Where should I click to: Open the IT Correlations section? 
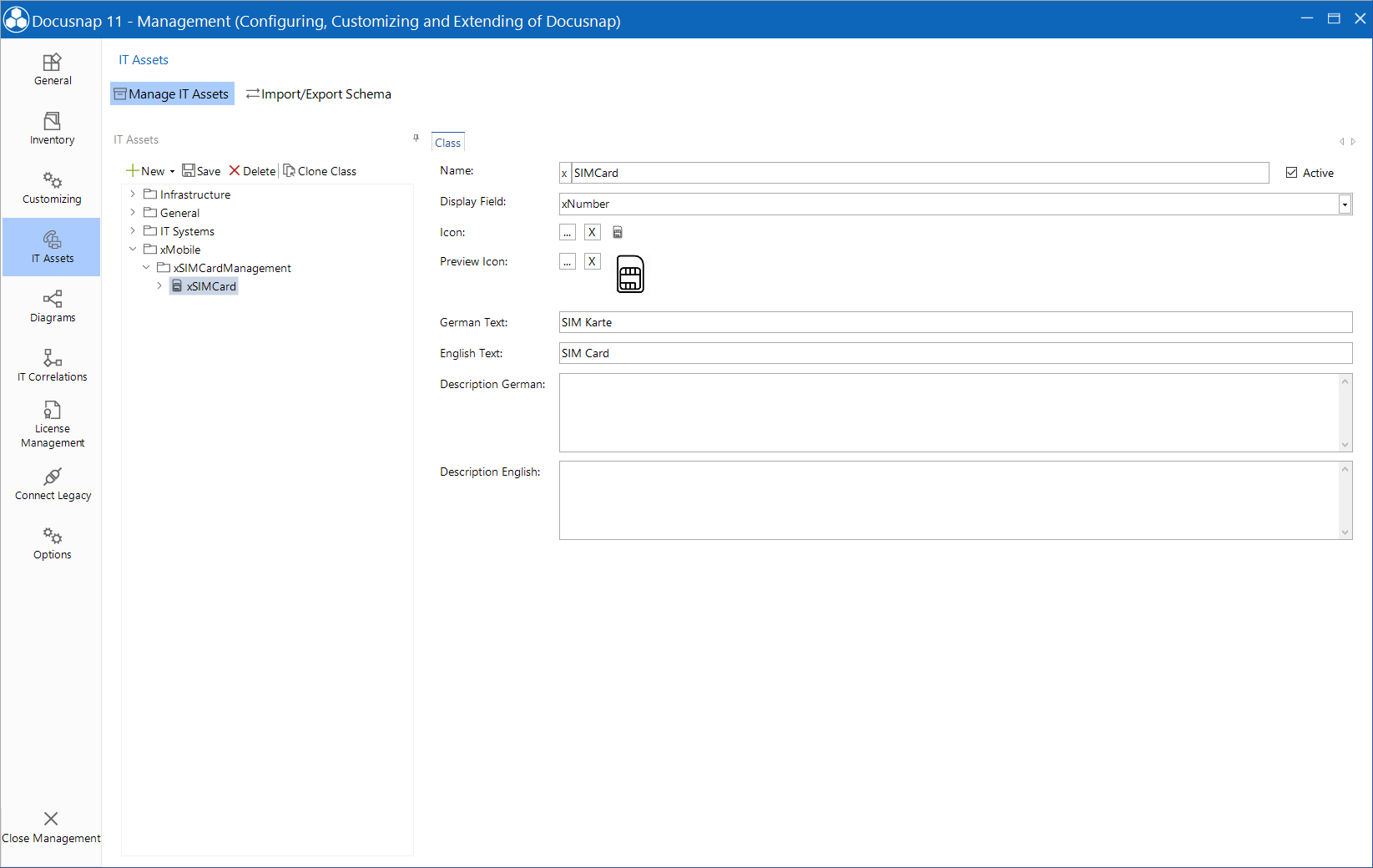tap(52, 365)
